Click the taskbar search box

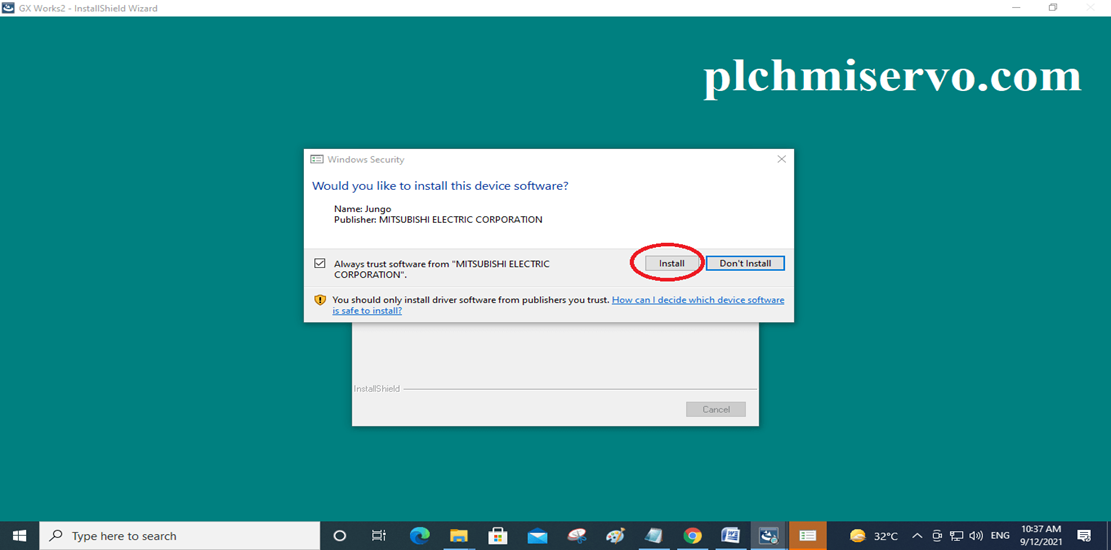pyautogui.click(x=179, y=536)
